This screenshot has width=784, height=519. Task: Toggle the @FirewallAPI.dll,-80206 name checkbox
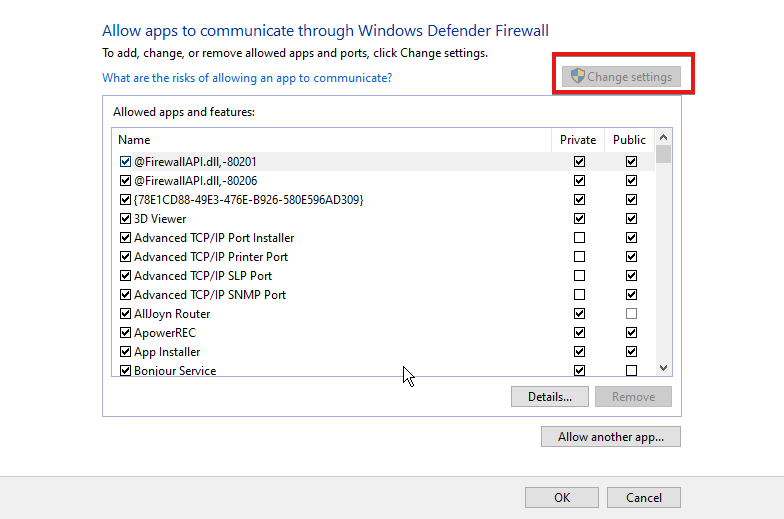click(x=125, y=180)
